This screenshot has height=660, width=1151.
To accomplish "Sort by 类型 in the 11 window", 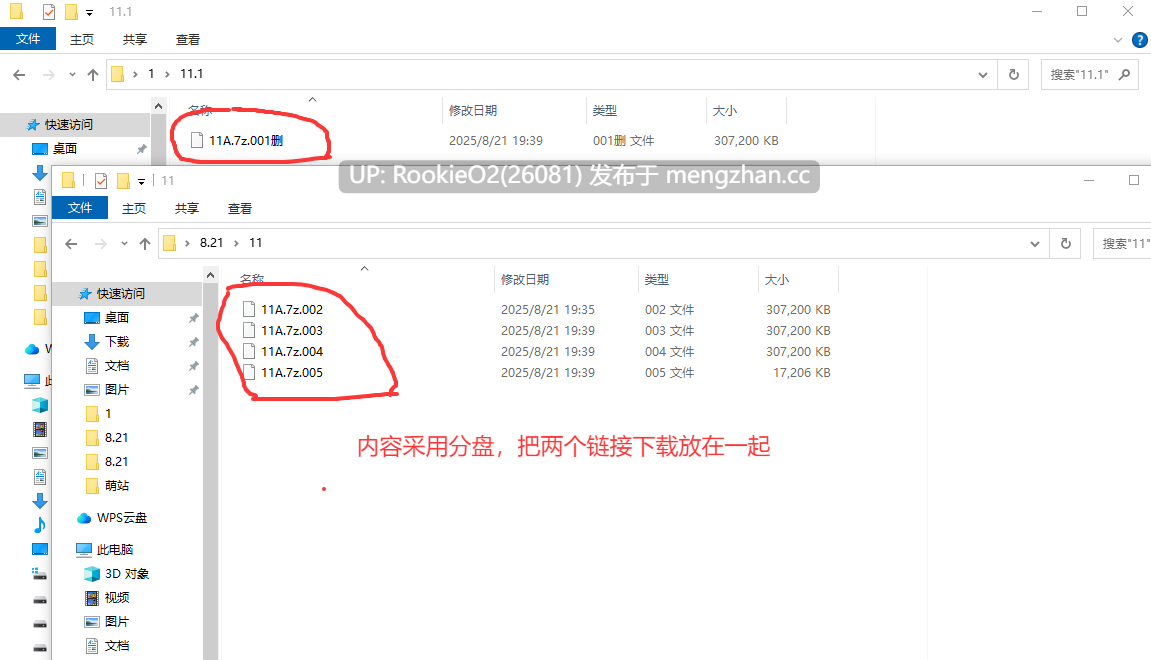I will 657,280.
